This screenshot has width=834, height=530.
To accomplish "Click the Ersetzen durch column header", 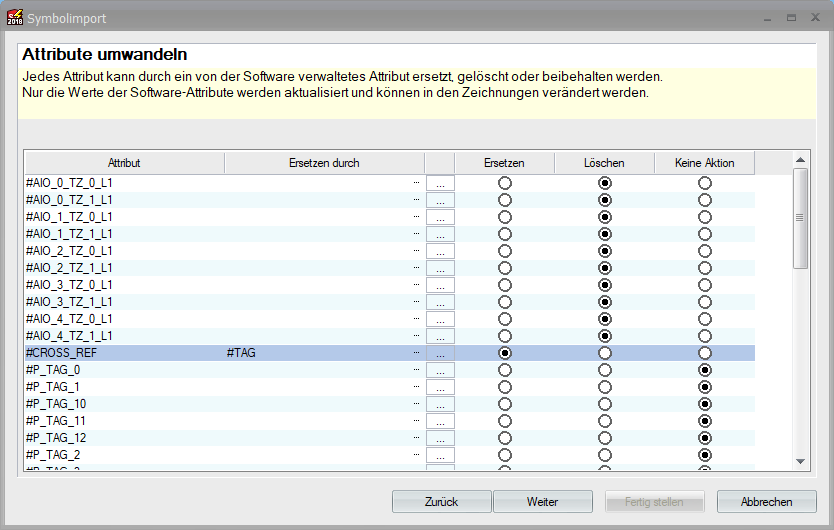I will [x=324, y=163].
